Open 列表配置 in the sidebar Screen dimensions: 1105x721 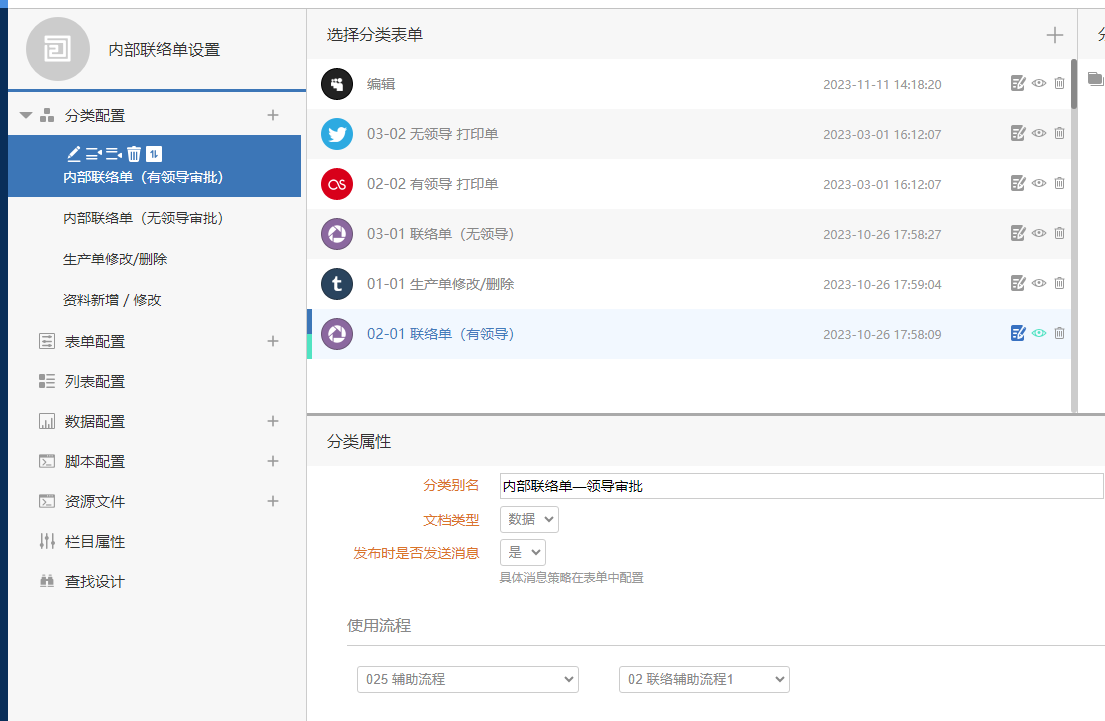point(95,381)
